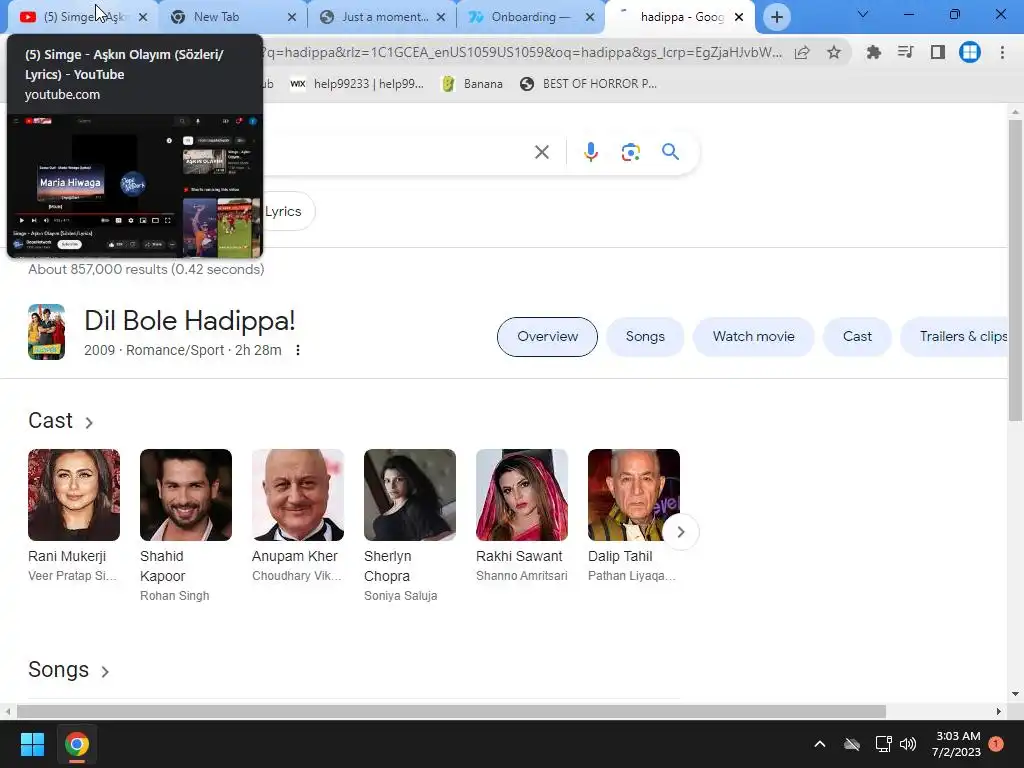Select the Trailers & clips chip

pos(955,337)
